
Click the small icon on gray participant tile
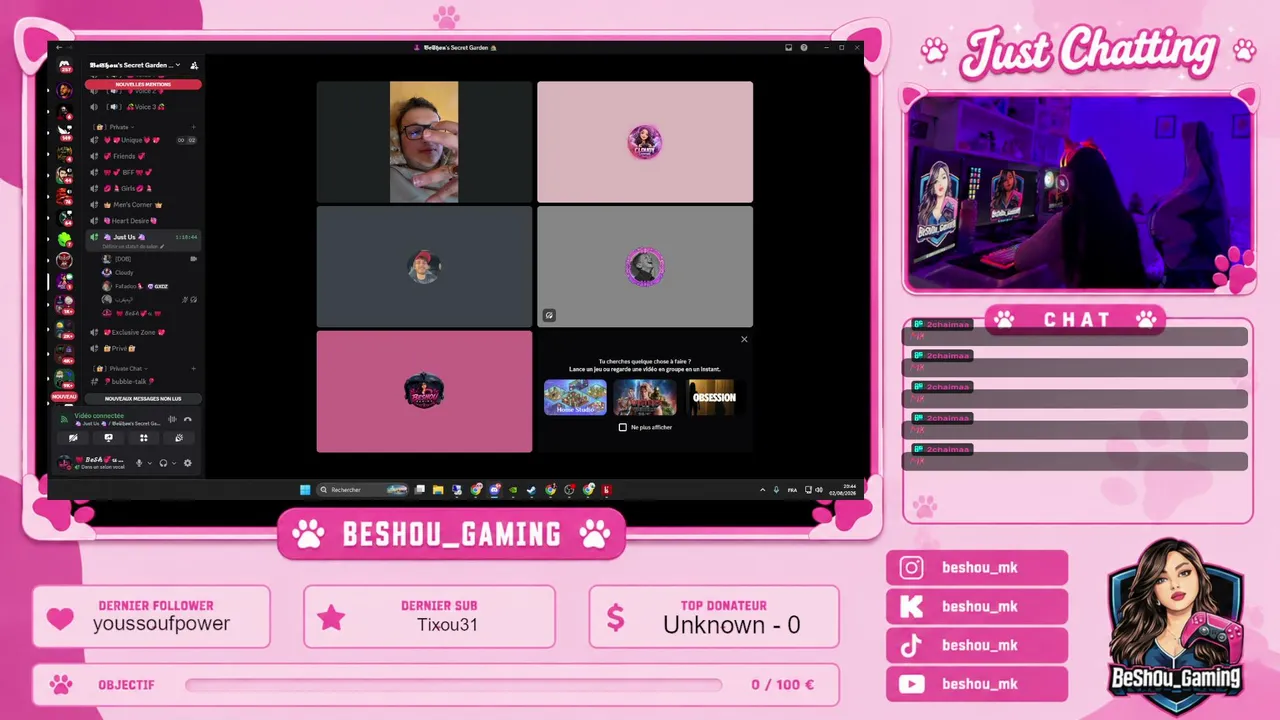[x=549, y=315]
